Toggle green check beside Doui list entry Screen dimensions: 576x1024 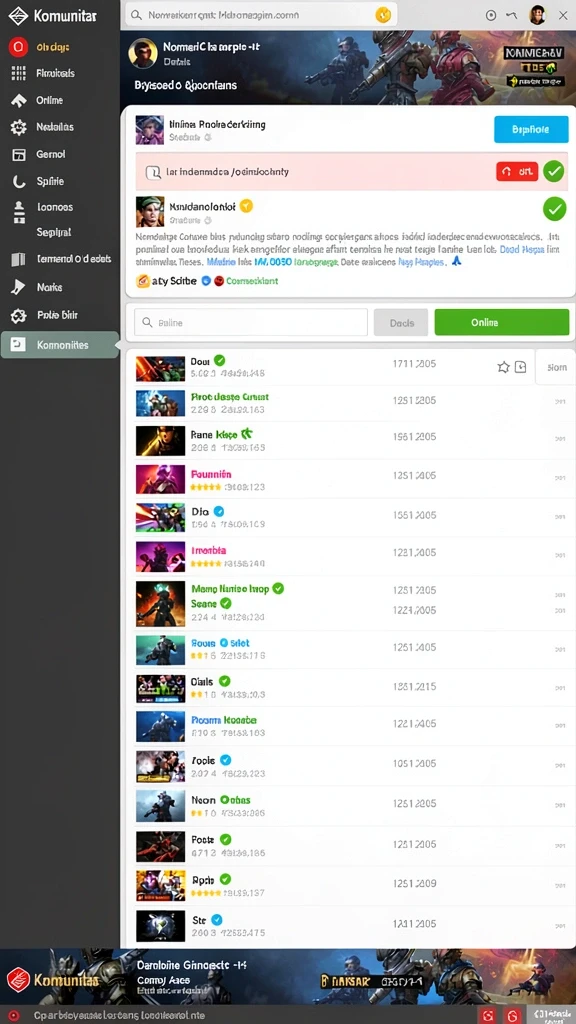(x=220, y=360)
